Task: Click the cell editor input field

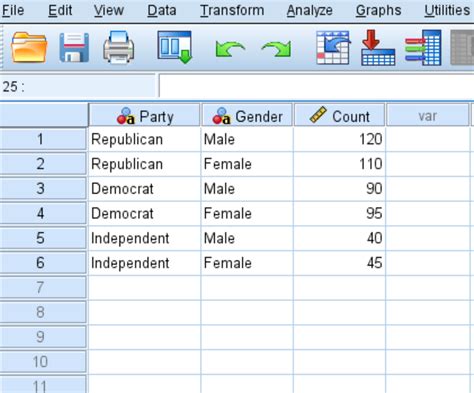Action: click(317, 86)
